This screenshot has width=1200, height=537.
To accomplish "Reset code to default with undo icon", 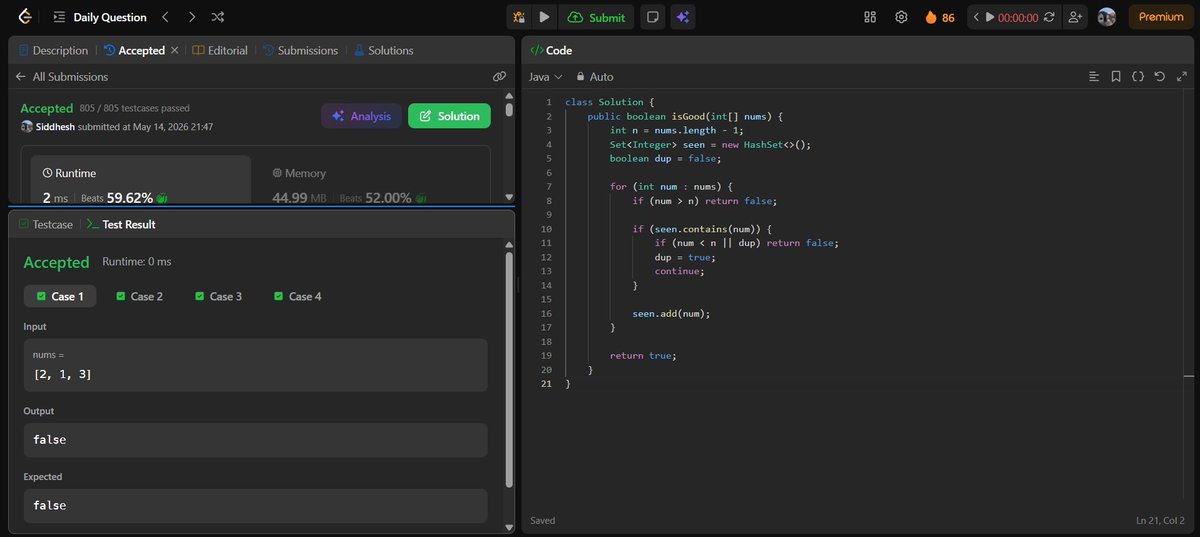I will (1160, 76).
